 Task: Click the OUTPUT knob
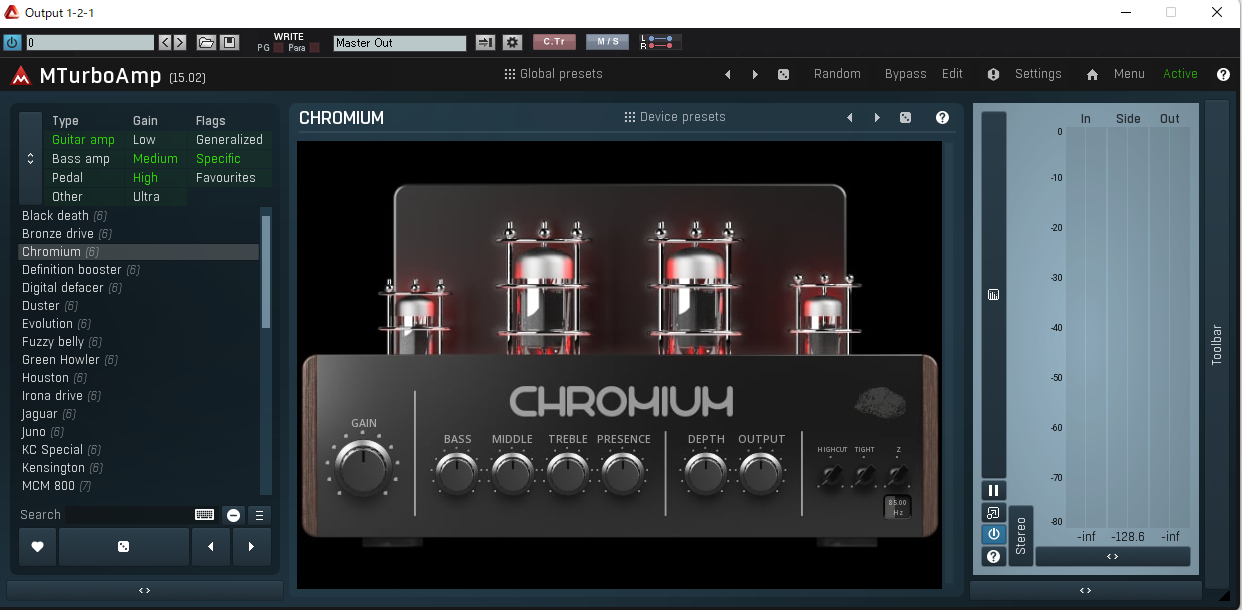(760, 473)
